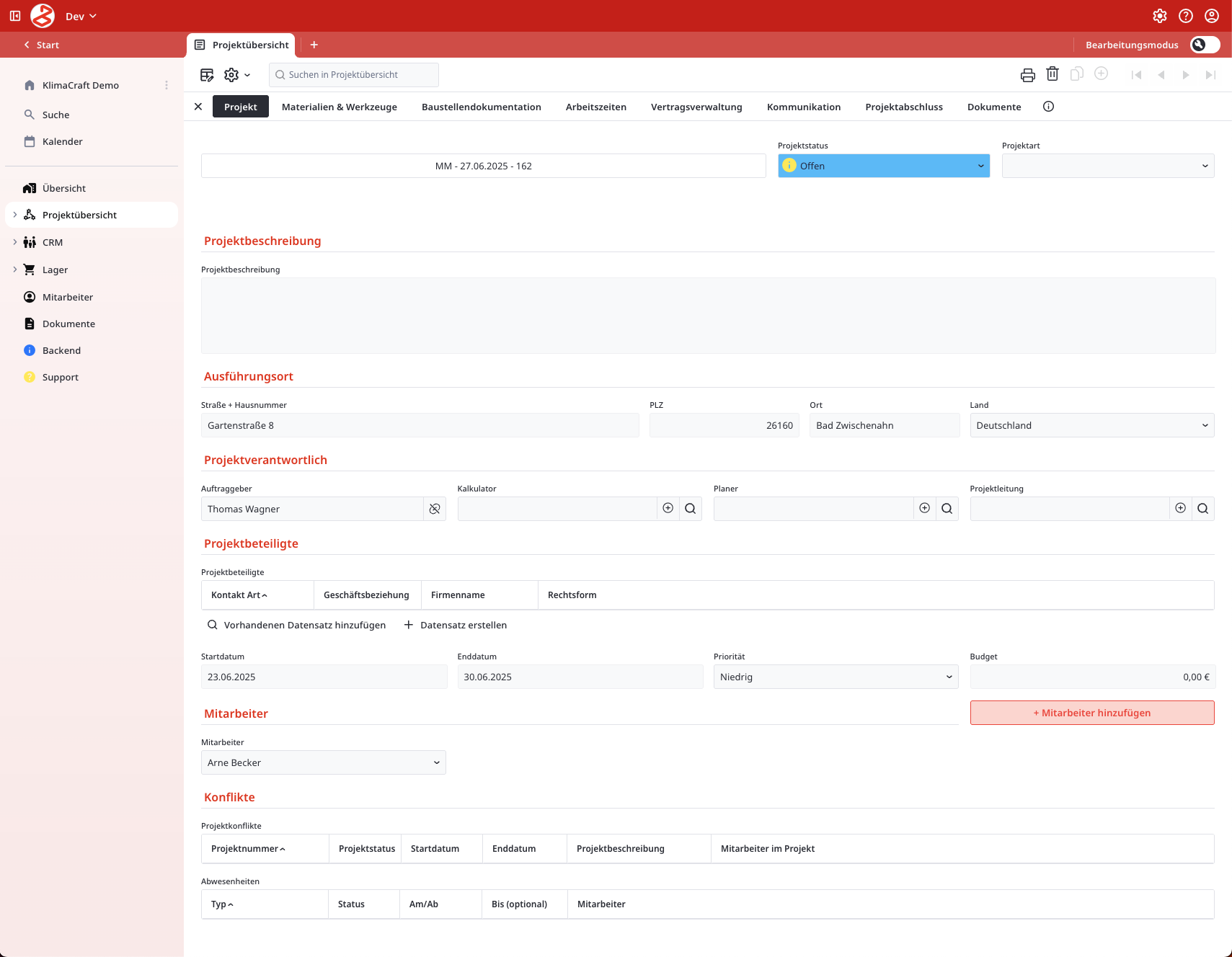Image resolution: width=1232 pixels, height=957 pixels.
Task: Click the trash delete icon
Action: coord(1052,74)
